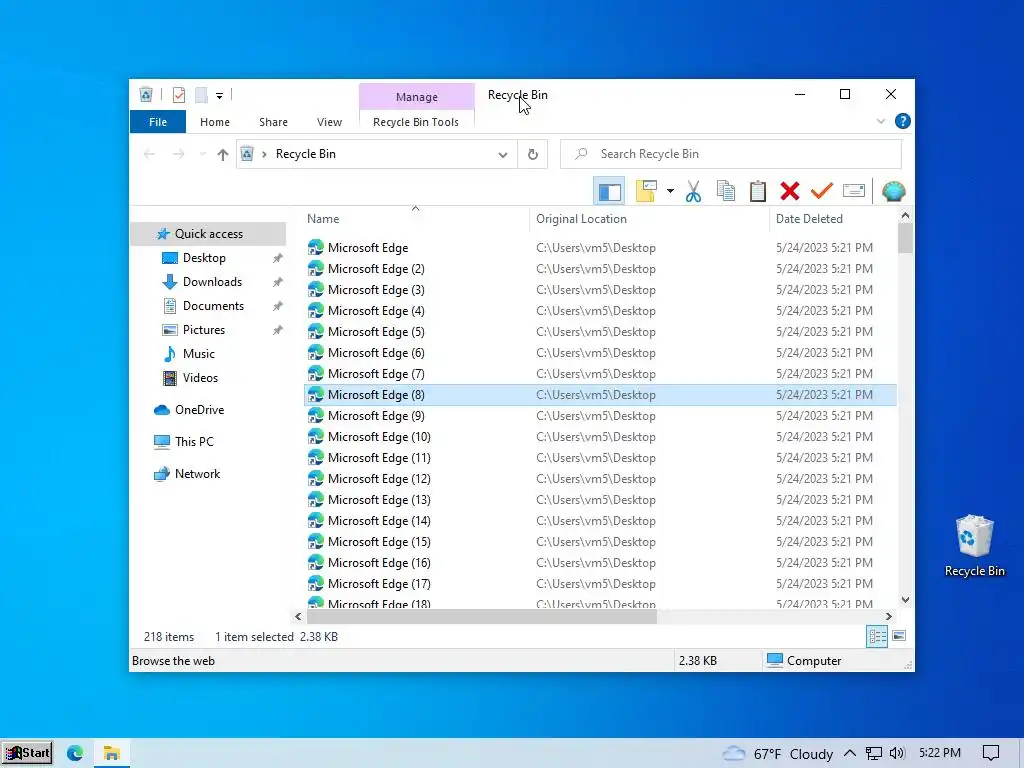Screen dimensions: 1024x768
Task: Open Videos folder in sidebar
Action: pyautogui.click(x=200, y=378)
